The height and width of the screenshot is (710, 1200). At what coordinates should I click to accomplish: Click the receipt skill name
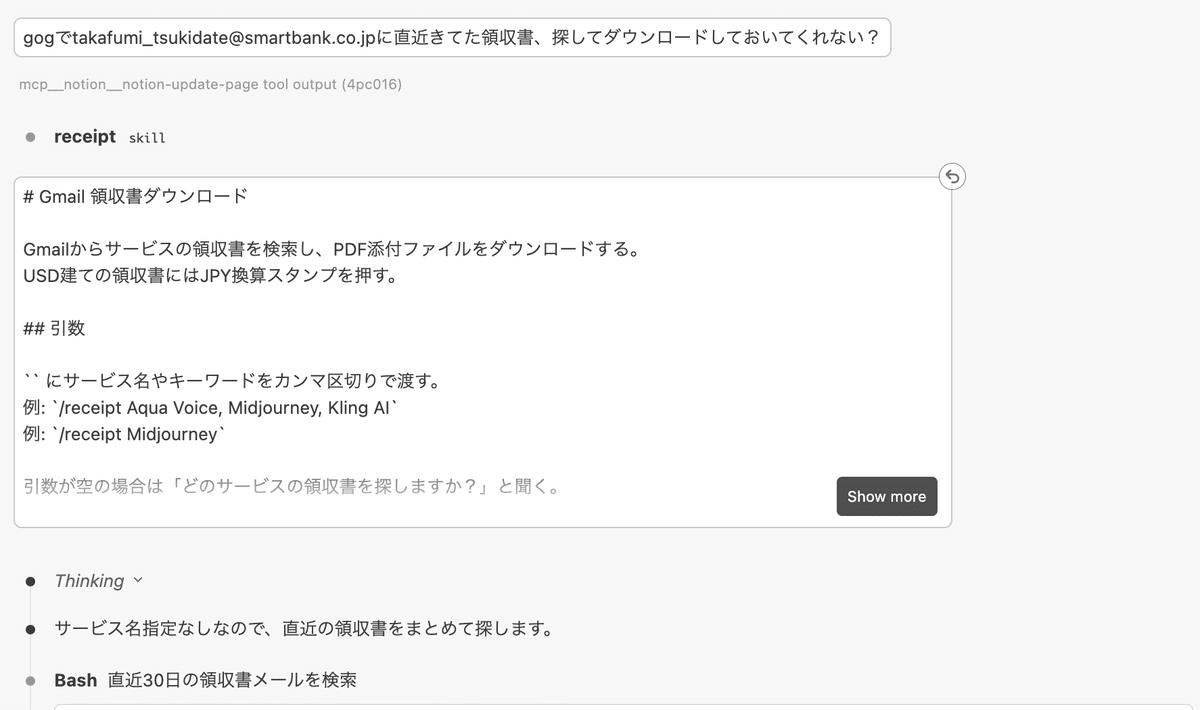[x=85, y=137]
